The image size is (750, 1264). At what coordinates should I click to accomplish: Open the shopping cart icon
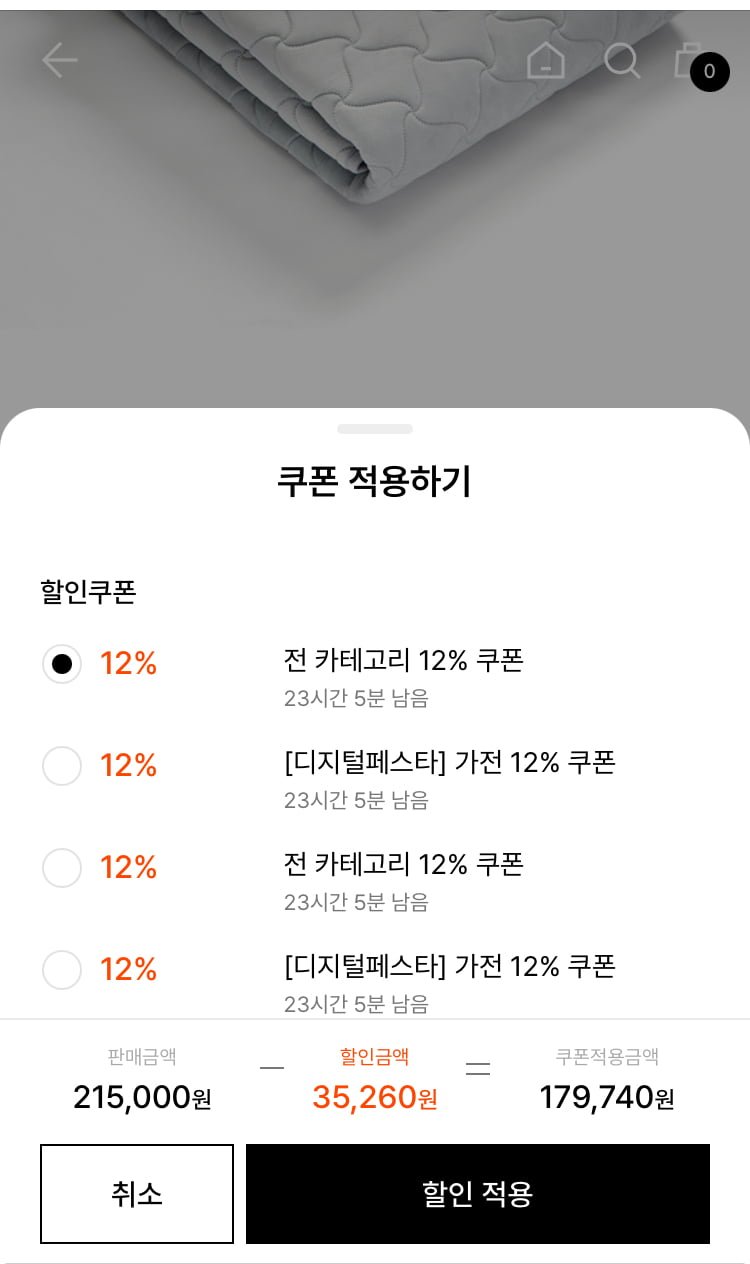click(x=686, y=60)
